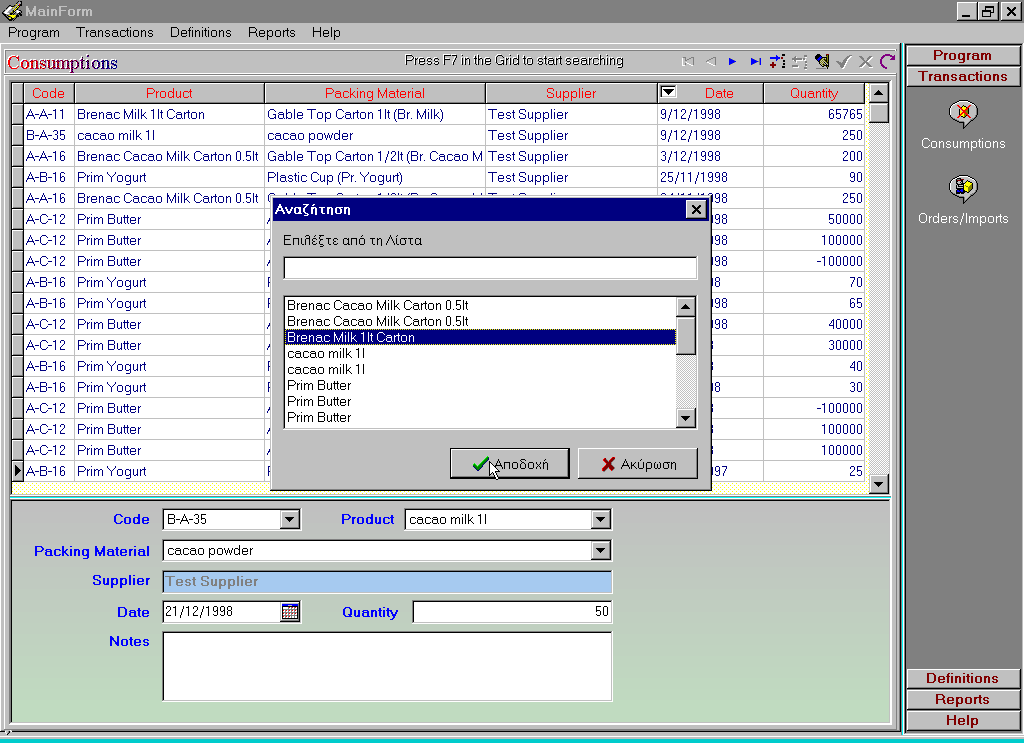
Task: Expand the Code dropdown
Action: point(289,520)
